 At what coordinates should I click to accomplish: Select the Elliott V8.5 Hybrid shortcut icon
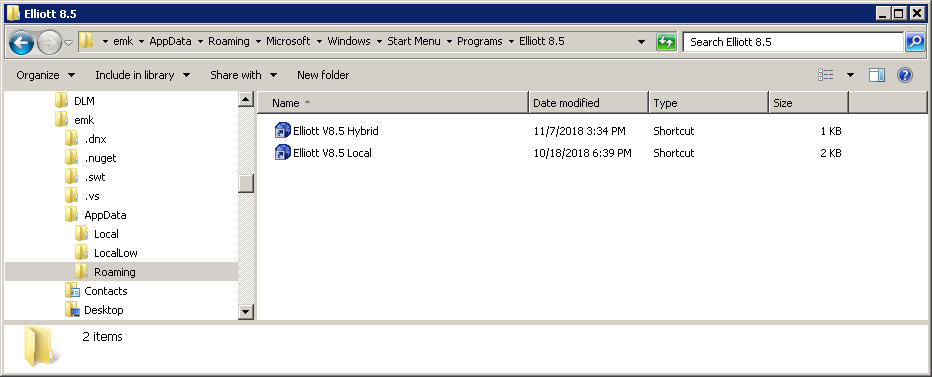tap(282, 131)
